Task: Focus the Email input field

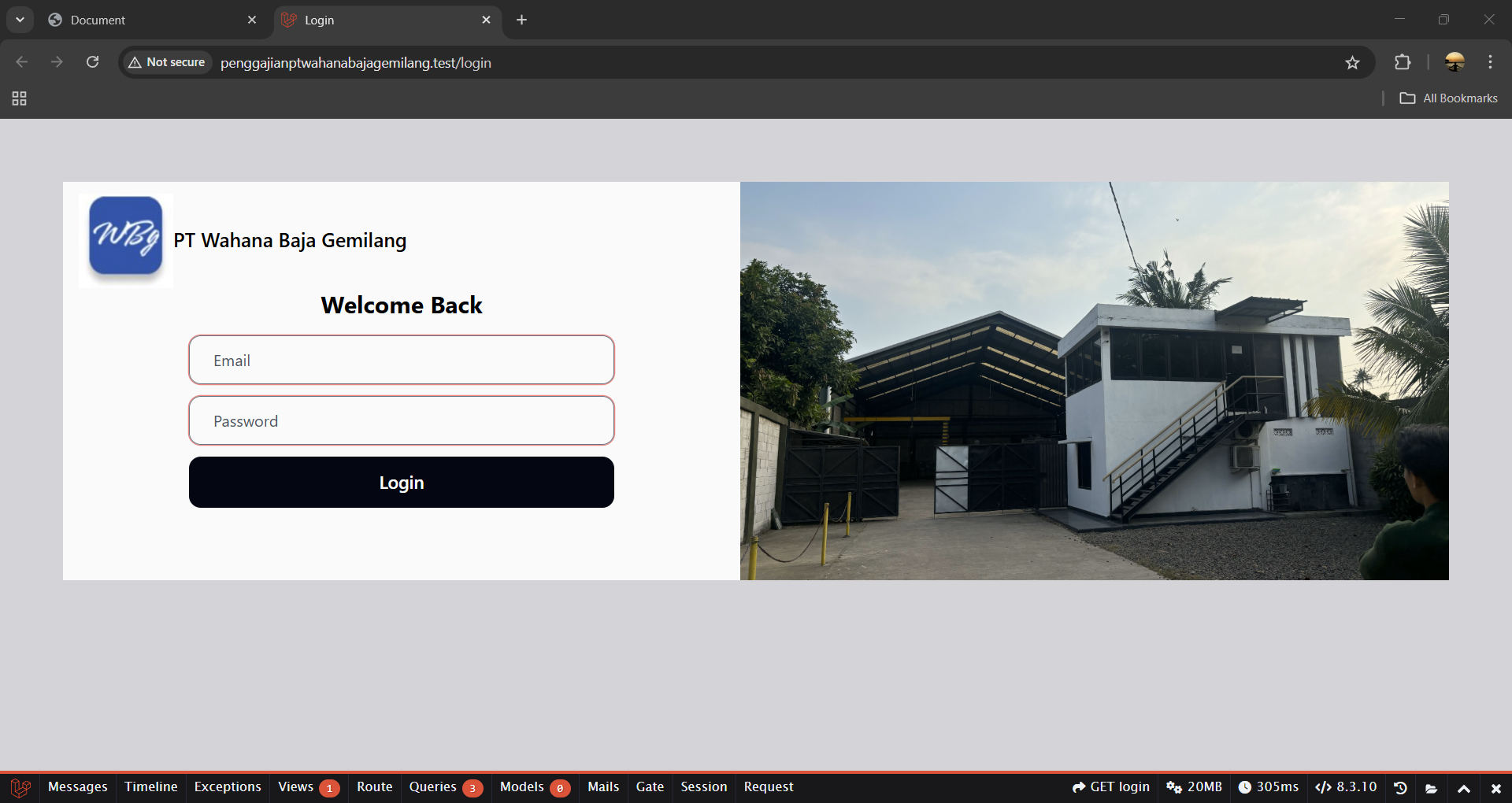Action: pyautogui.click(x=402, y=360)
